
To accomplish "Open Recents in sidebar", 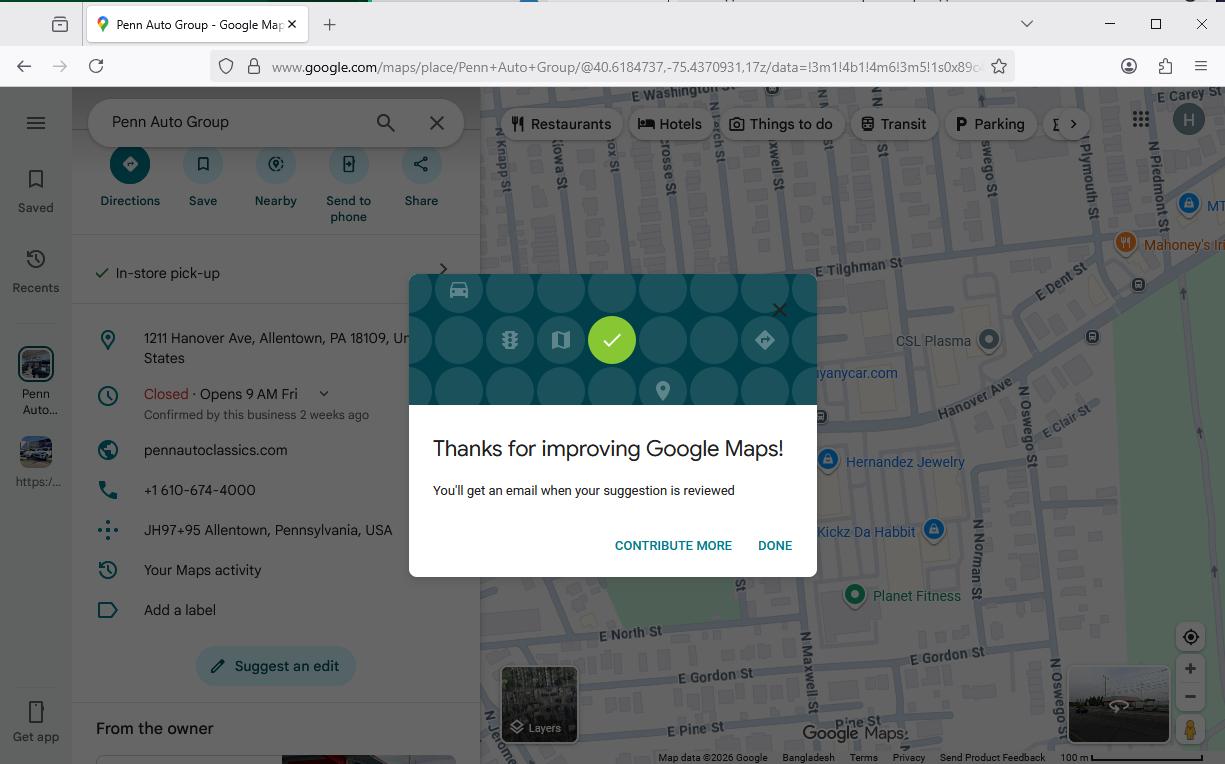I will [36, 271].
